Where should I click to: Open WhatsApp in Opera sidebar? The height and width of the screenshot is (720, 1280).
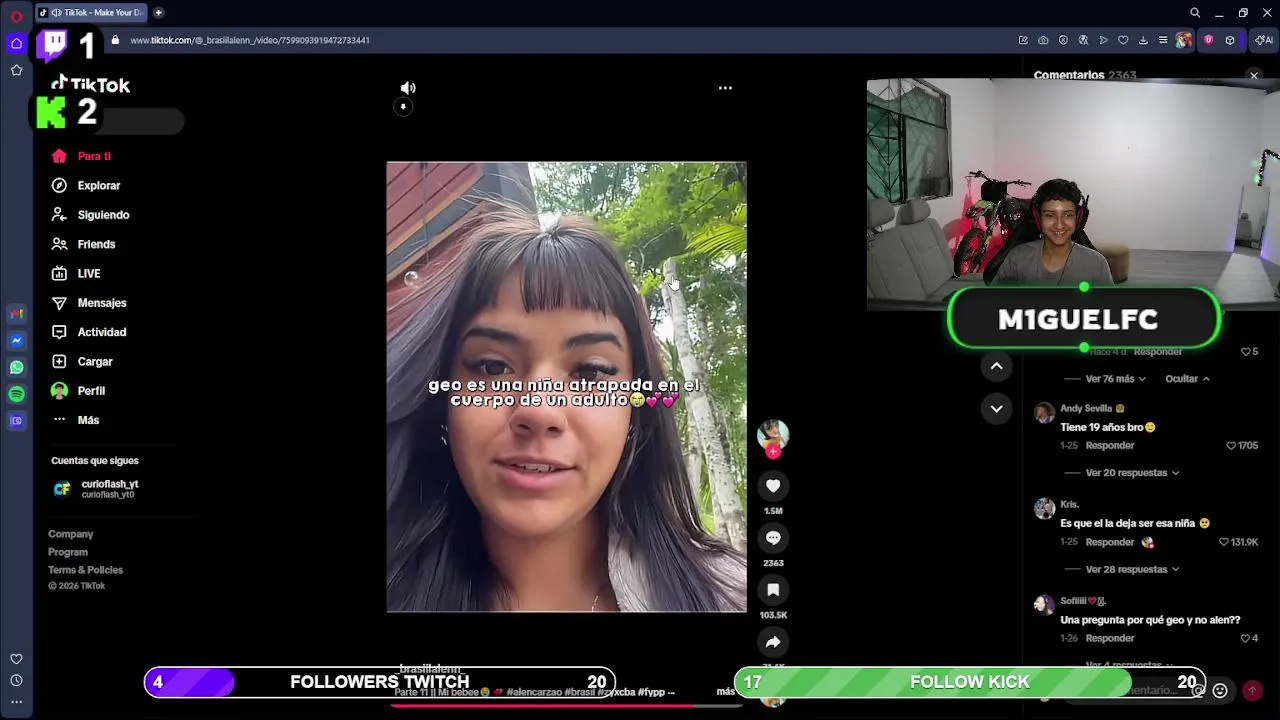tap(16, 367)
